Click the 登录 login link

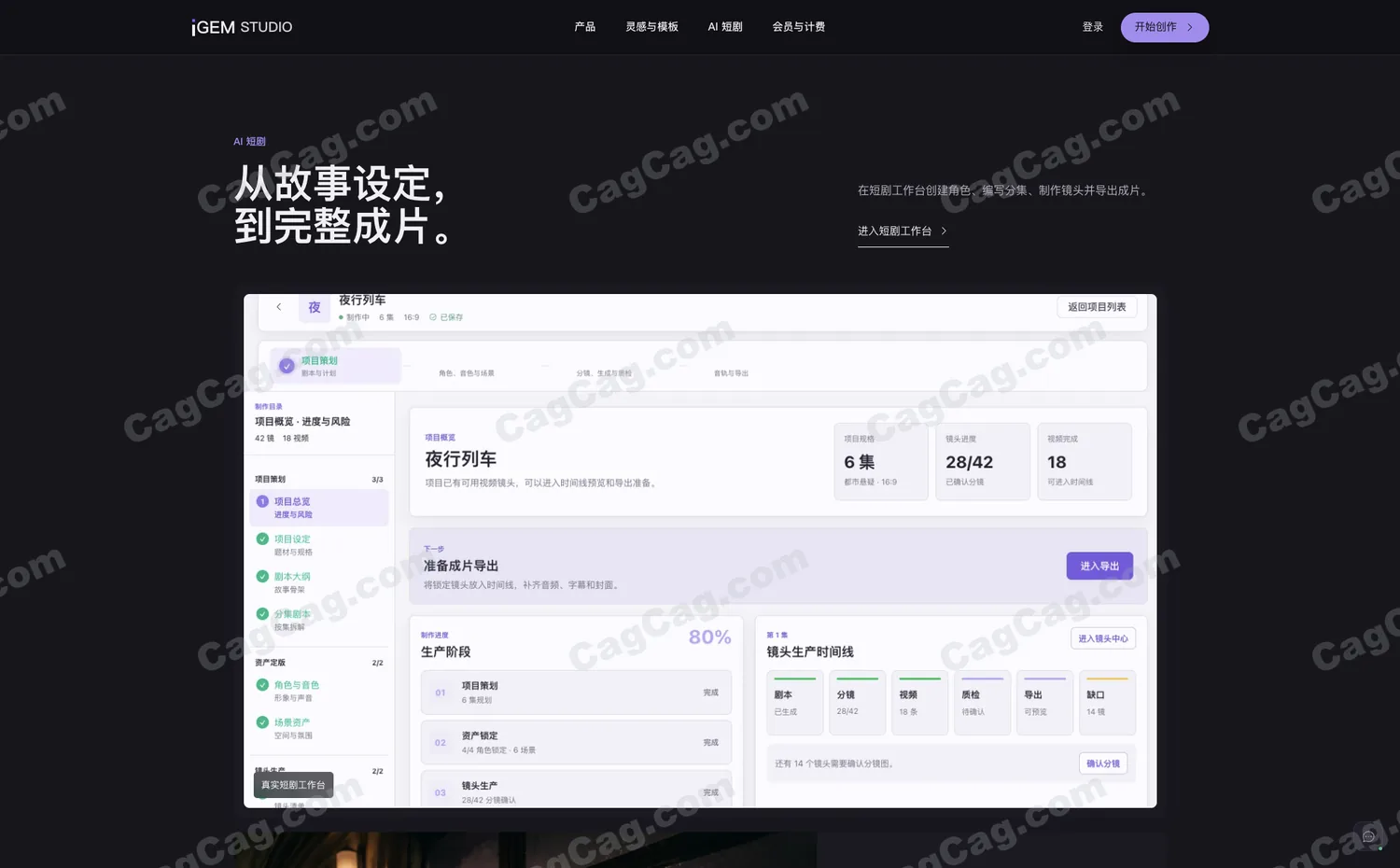(1093, 27)
